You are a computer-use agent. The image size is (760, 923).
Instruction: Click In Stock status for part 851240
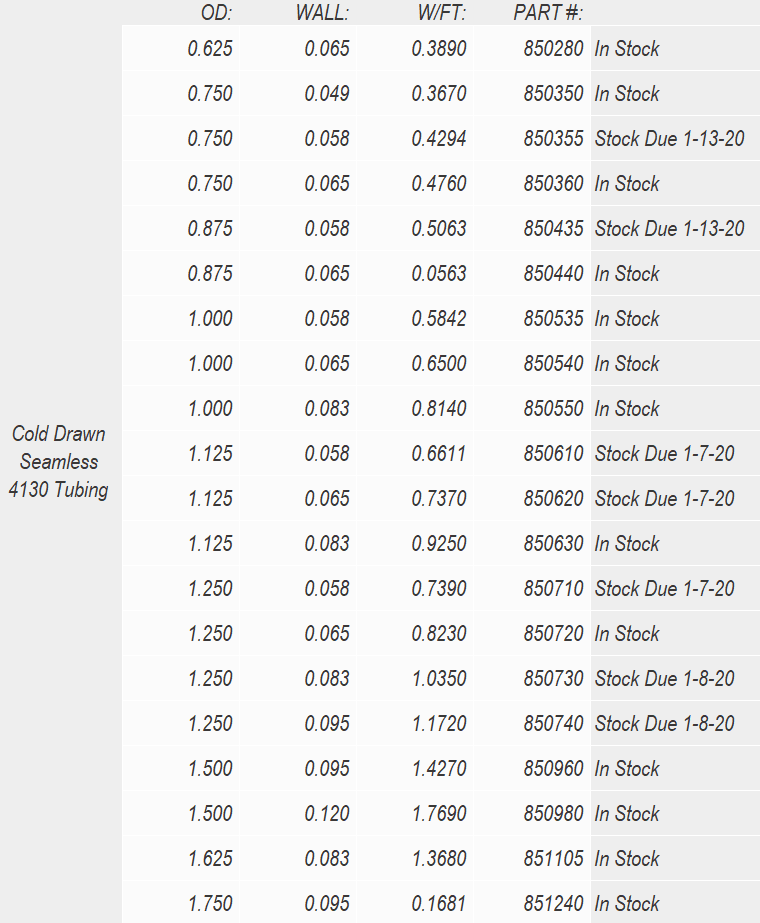click(x=626, y=904)
